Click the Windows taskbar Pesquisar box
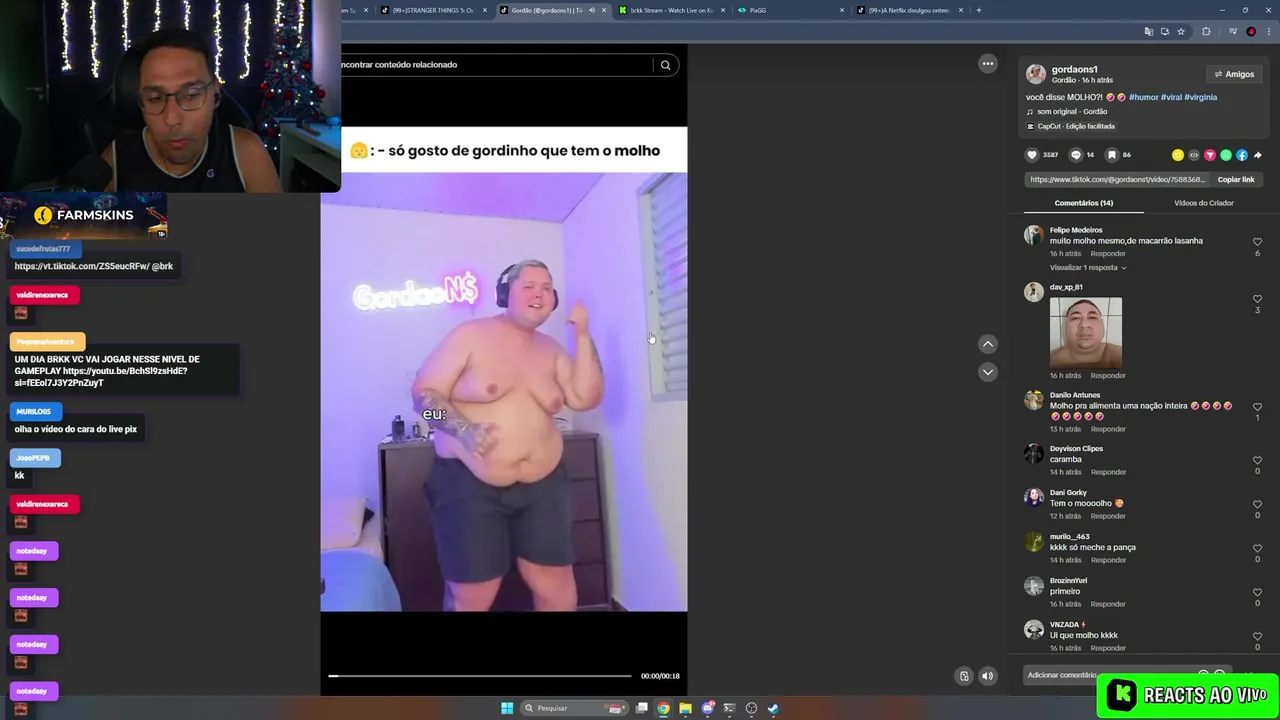 tap(574, 708)
